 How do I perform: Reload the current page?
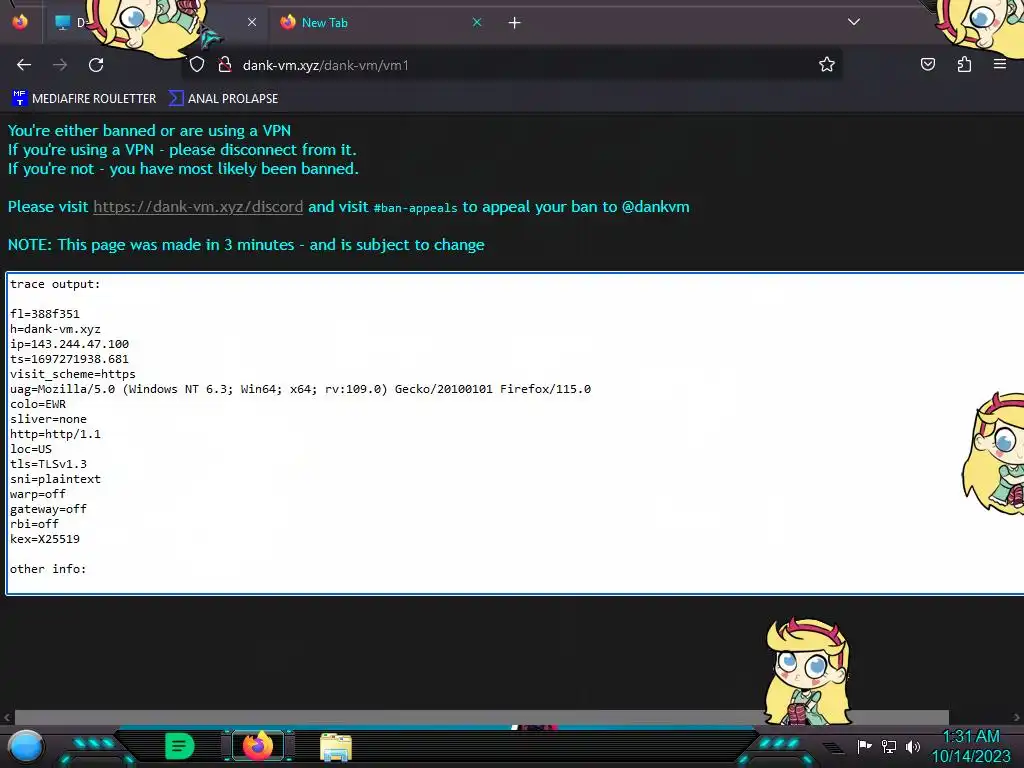click(96, 65)
